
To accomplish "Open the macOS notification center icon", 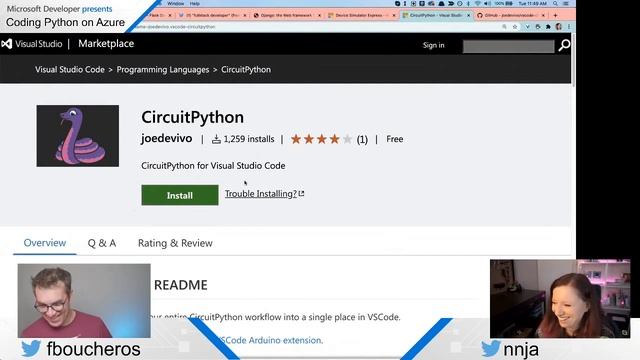I will 566,3.
